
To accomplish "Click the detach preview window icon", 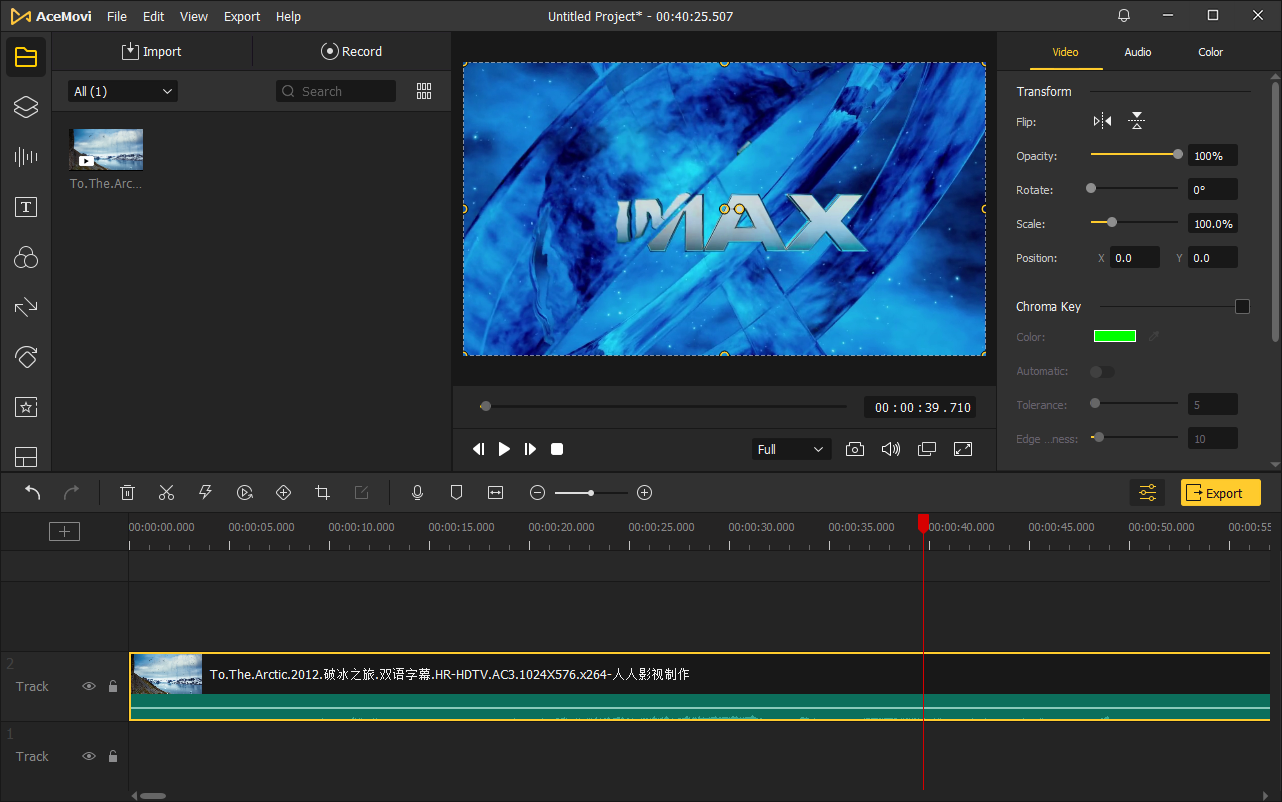I will point(927,449).
